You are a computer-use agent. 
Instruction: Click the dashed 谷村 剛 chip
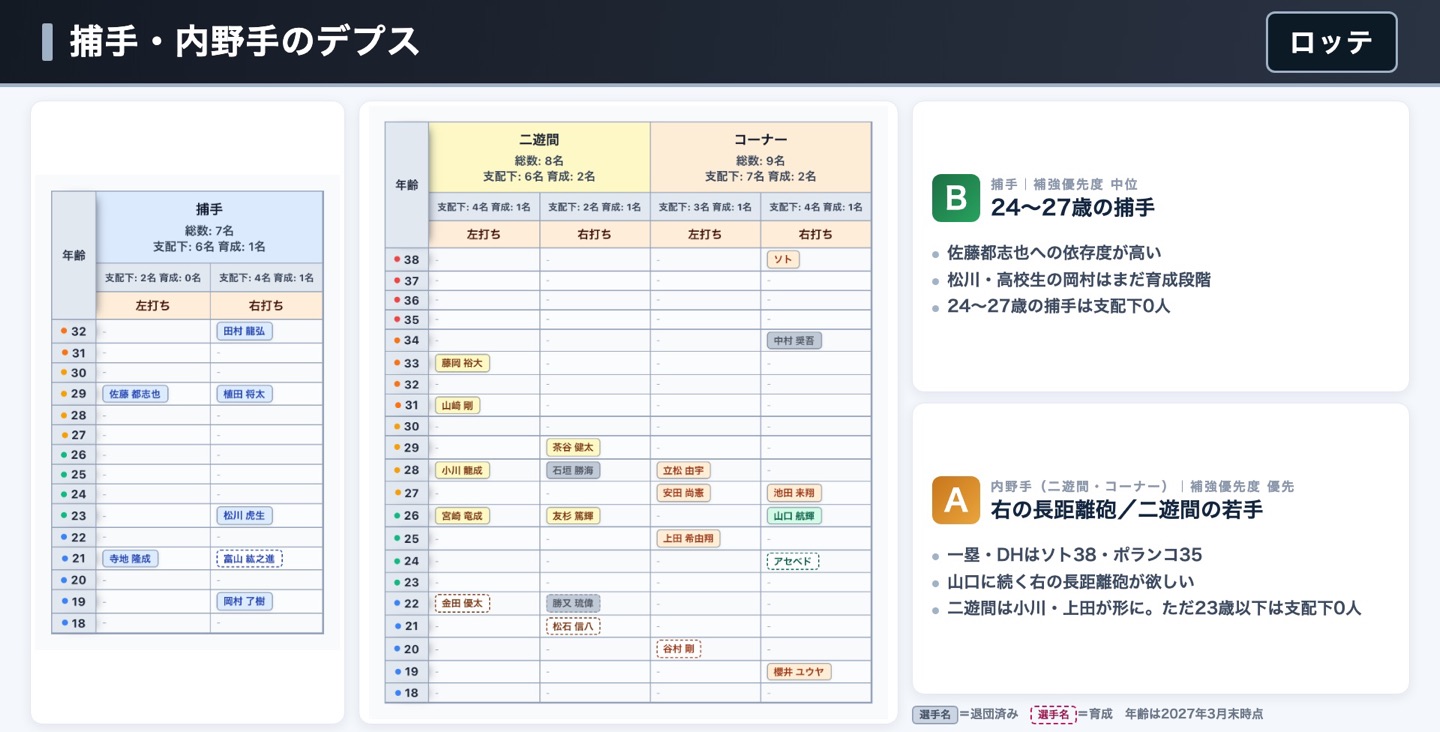(678, 648)
